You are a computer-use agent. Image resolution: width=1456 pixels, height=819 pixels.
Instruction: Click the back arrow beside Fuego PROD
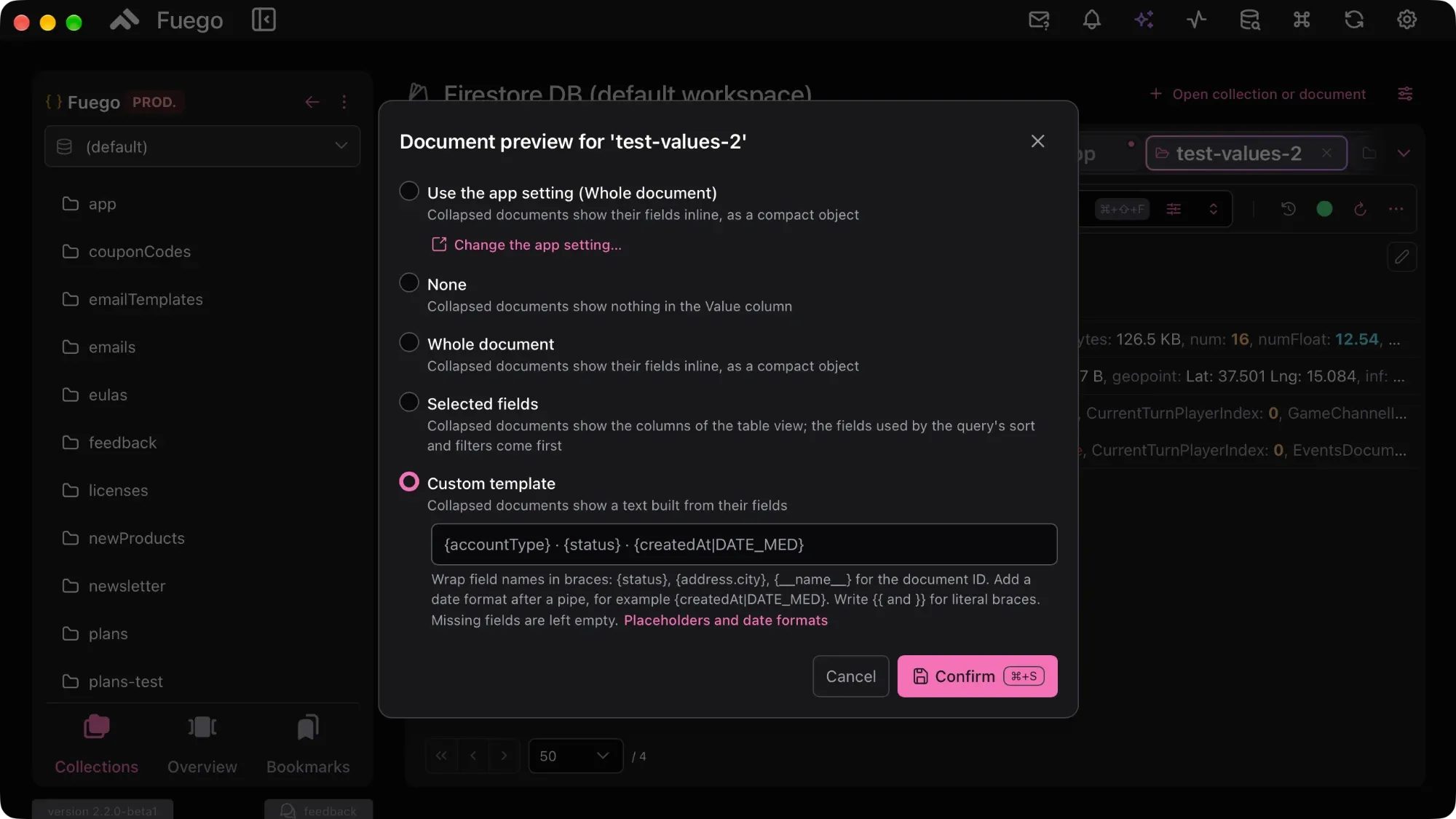point(312,102)
